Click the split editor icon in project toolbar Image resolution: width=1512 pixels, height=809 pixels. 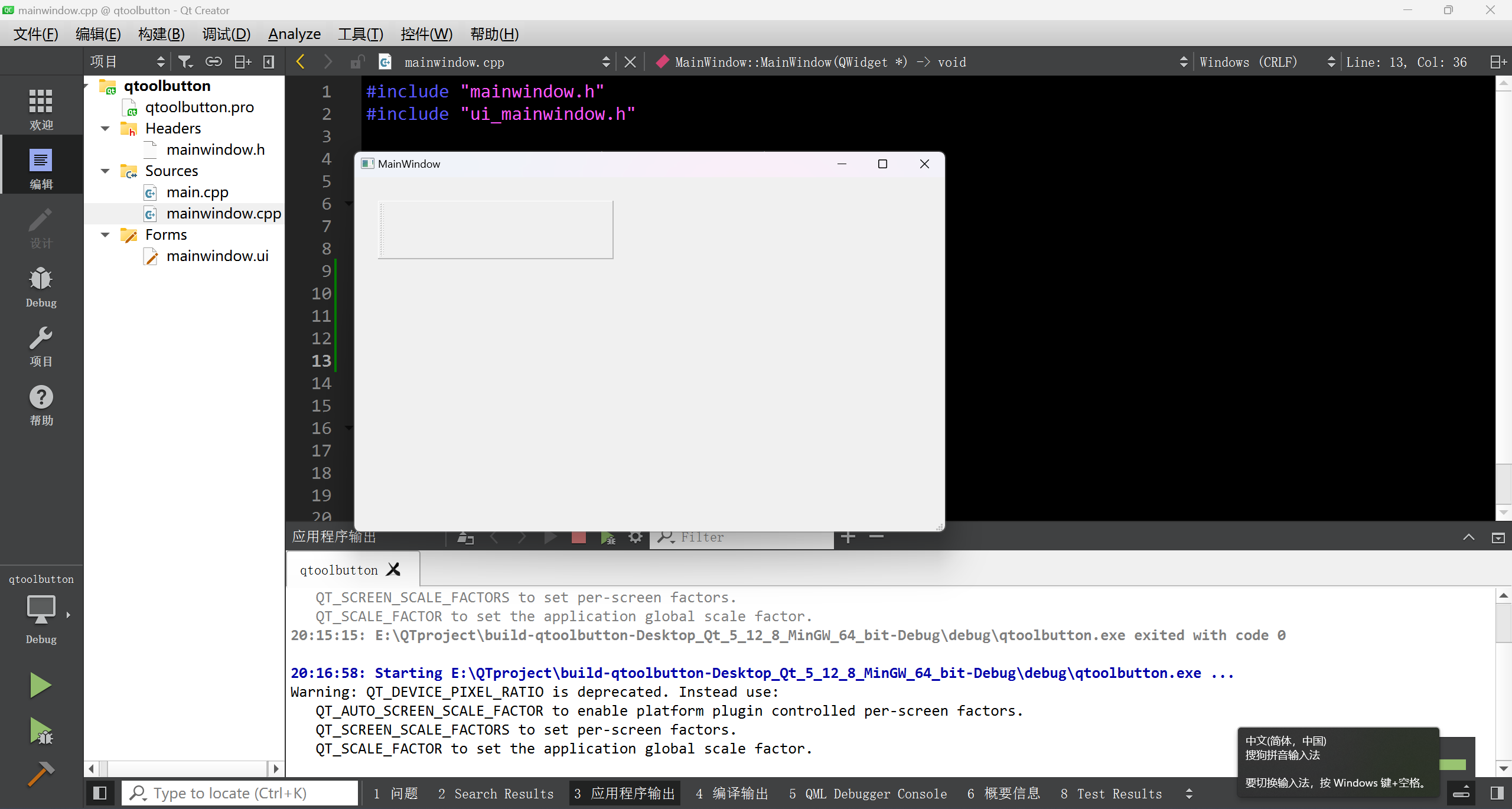coord(242,61)
